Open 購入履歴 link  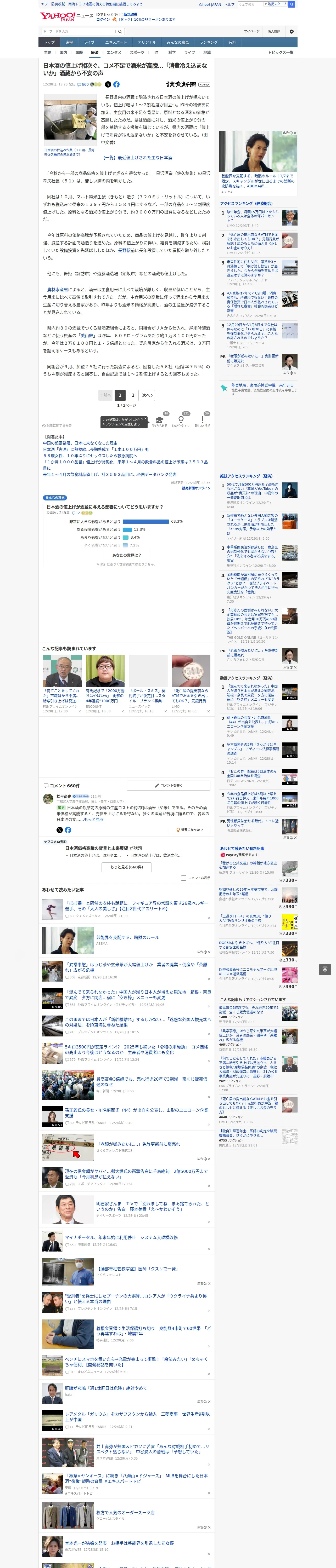click(x=274, y=31)
